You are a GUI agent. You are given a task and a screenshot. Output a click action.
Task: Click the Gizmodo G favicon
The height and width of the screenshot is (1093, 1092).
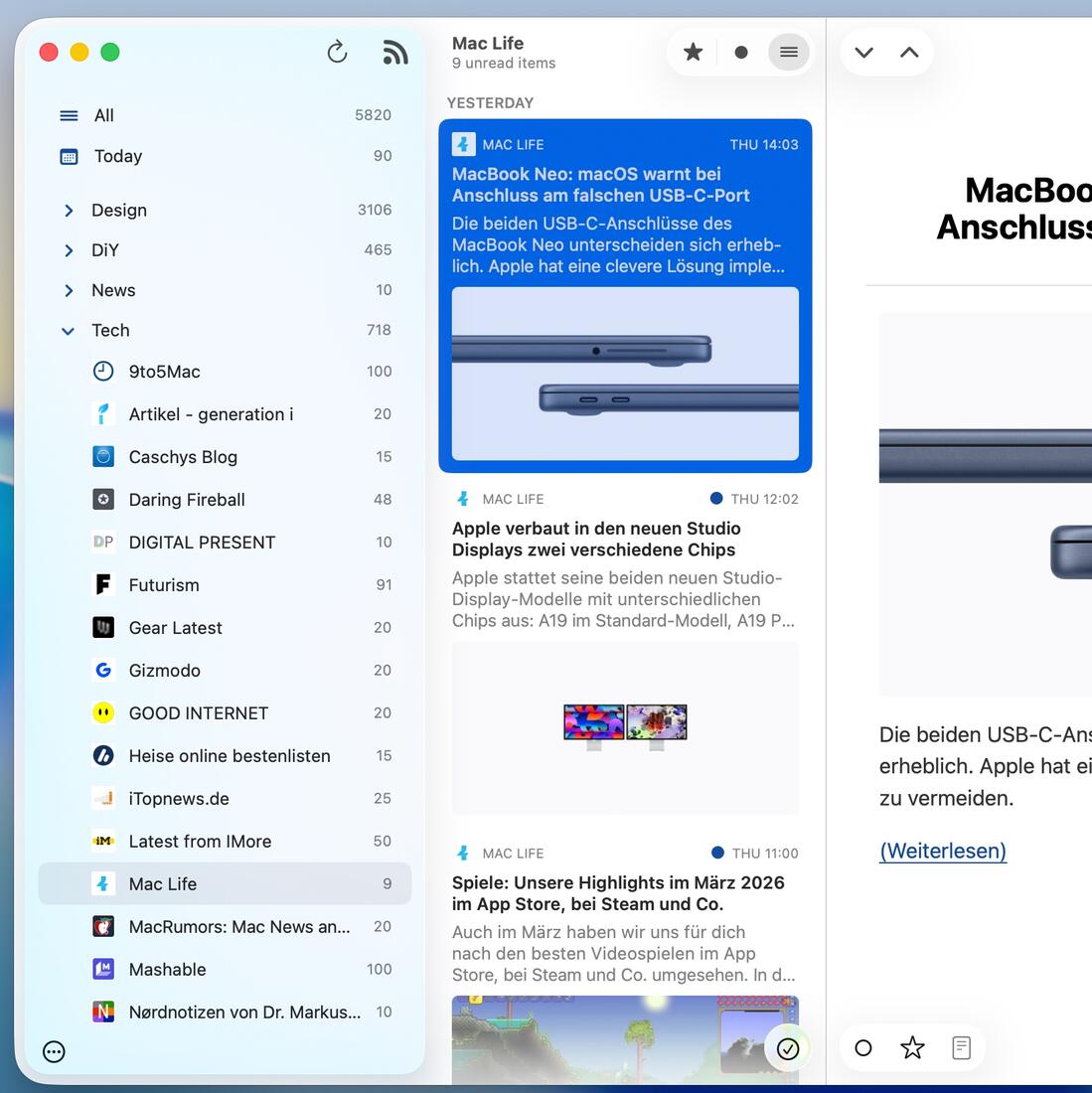tap(103, 671)
